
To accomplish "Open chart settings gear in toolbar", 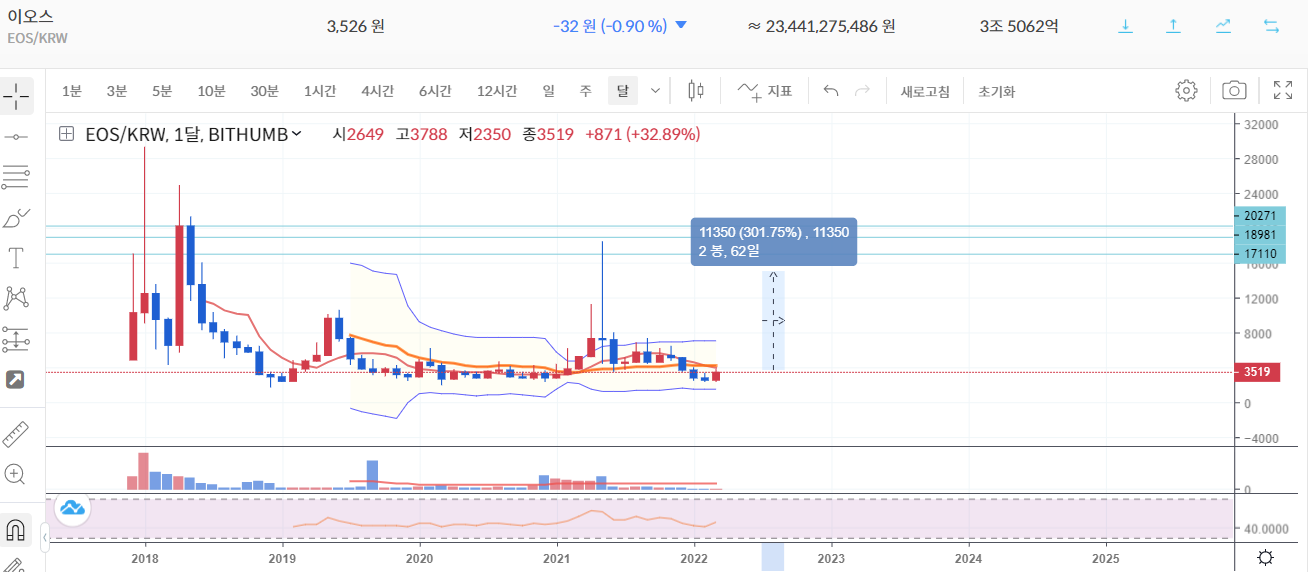I will click(1186, 91).
